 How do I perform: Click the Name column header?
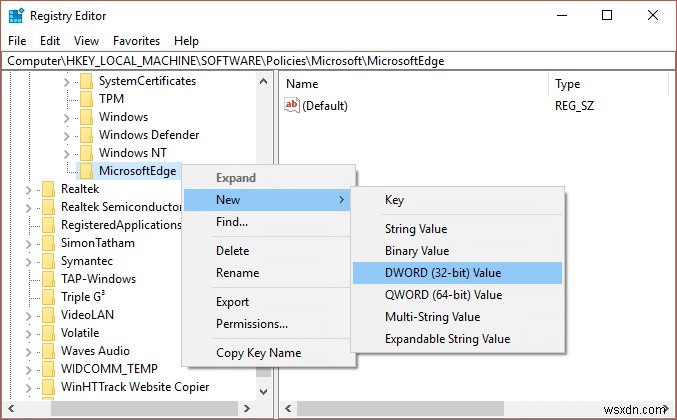pos(302,84)
